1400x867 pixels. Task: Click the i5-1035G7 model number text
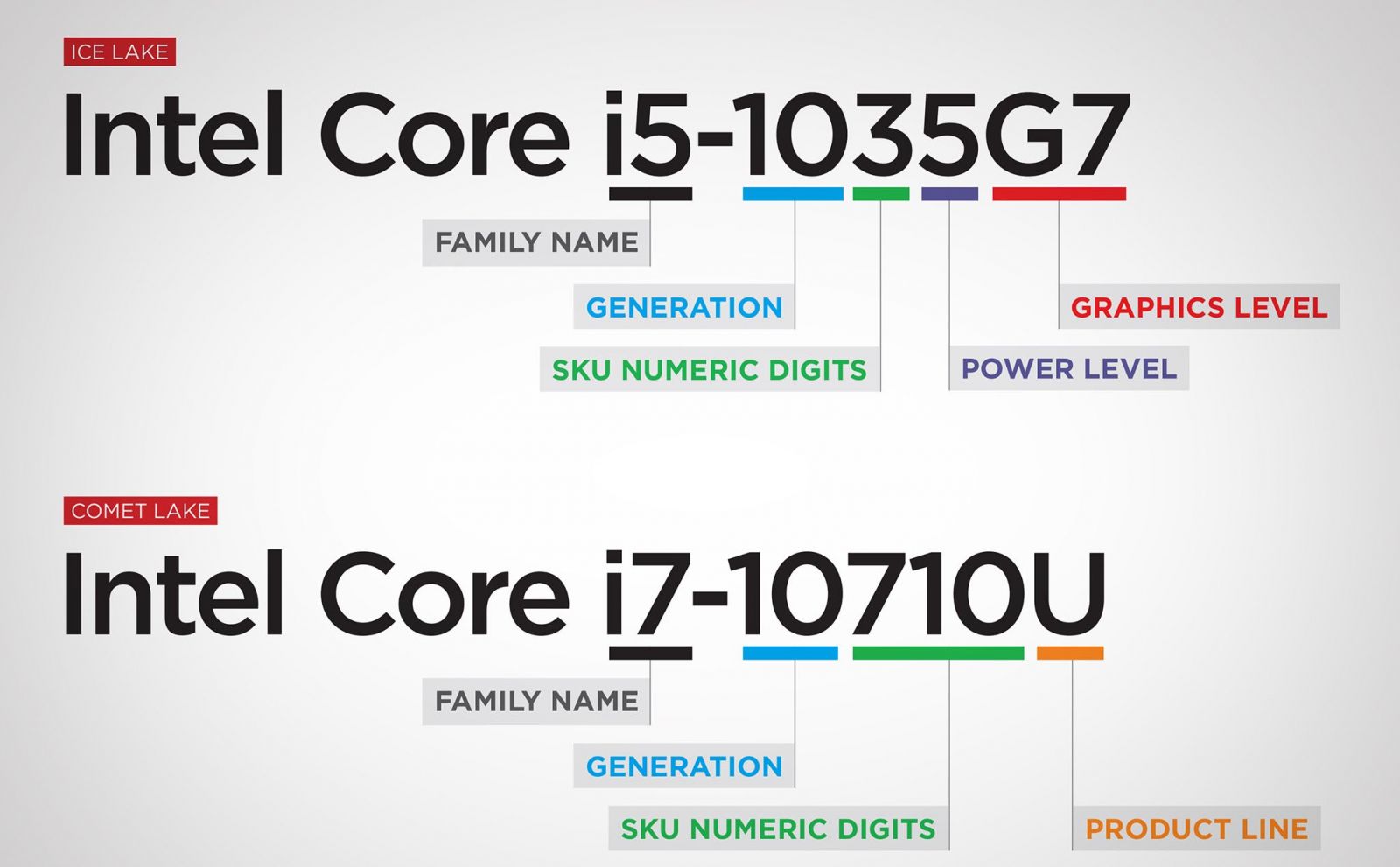pos(866,136)
